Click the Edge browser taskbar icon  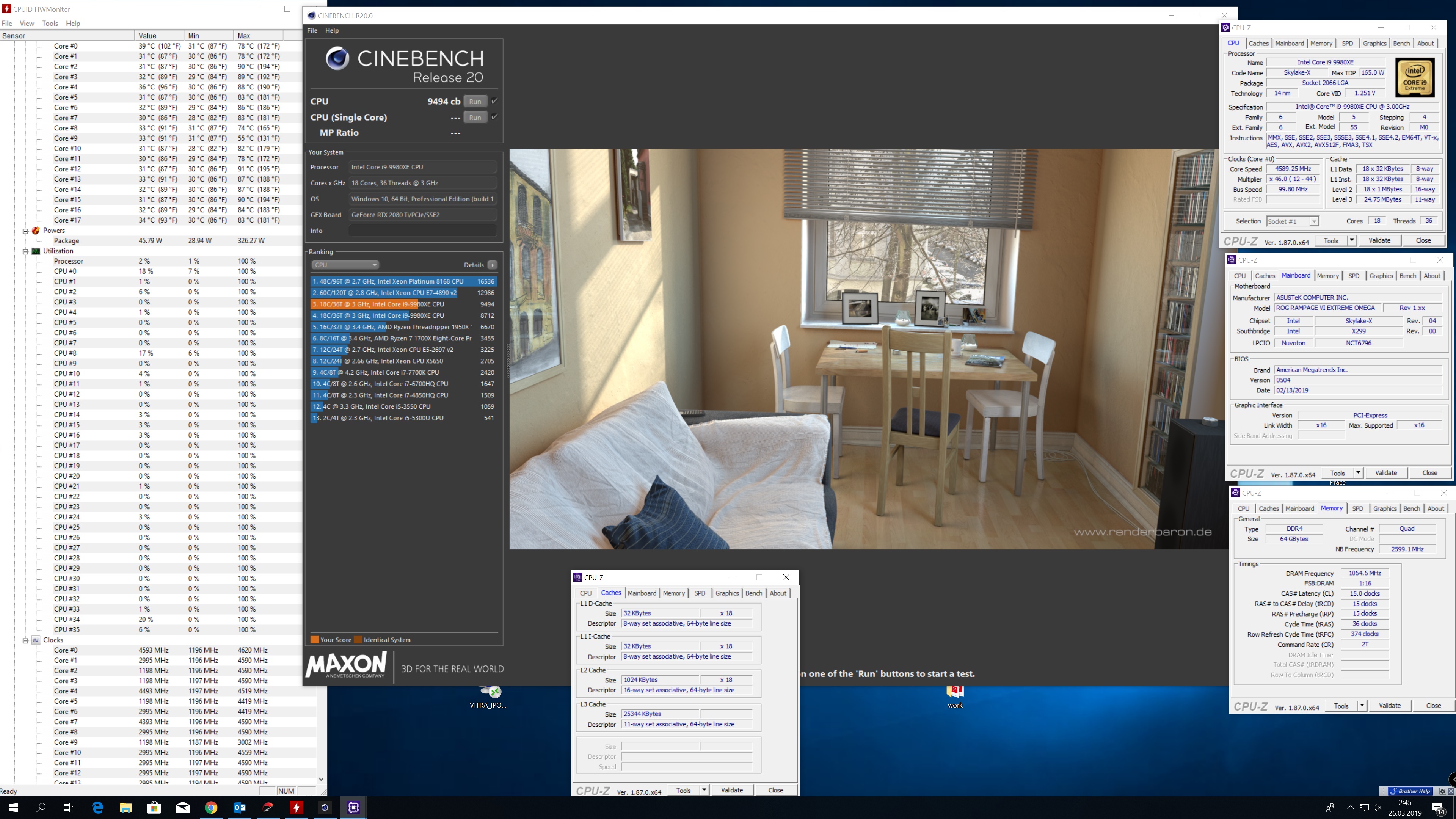97,808
